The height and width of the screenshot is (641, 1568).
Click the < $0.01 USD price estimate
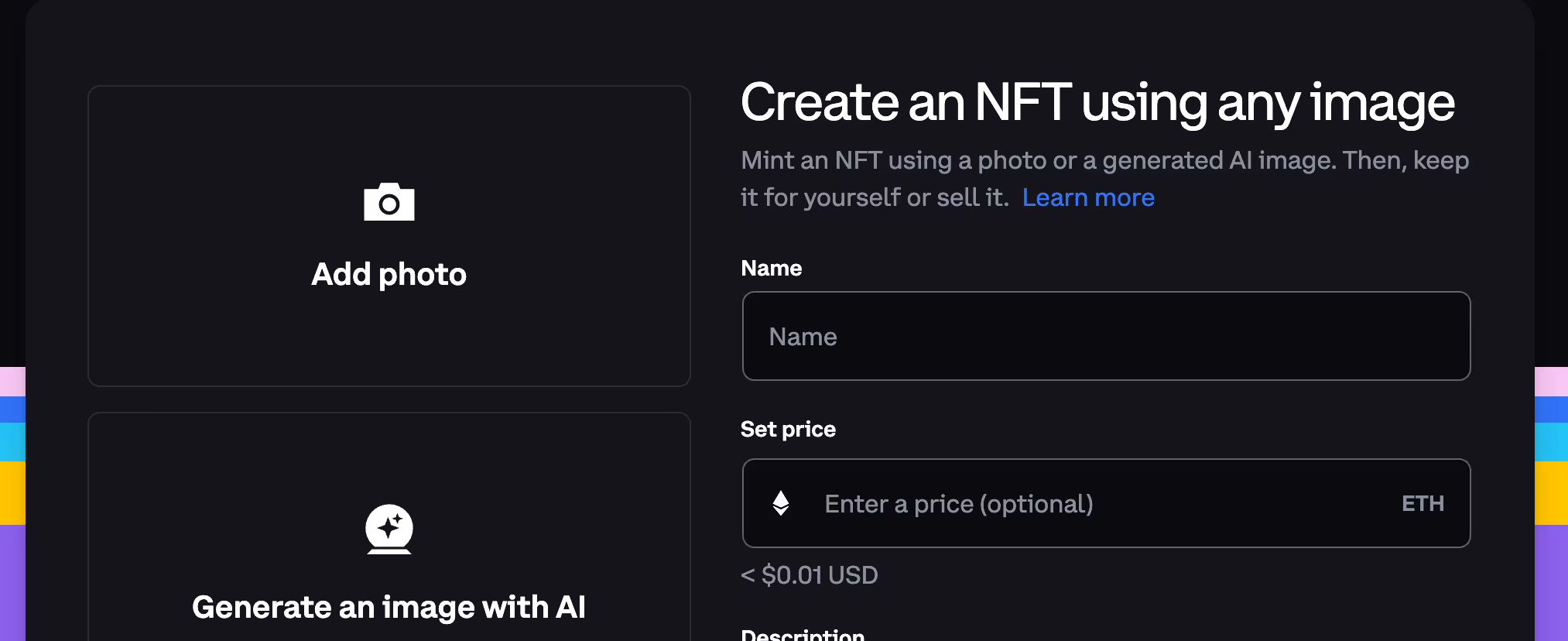tap(810, 575)
